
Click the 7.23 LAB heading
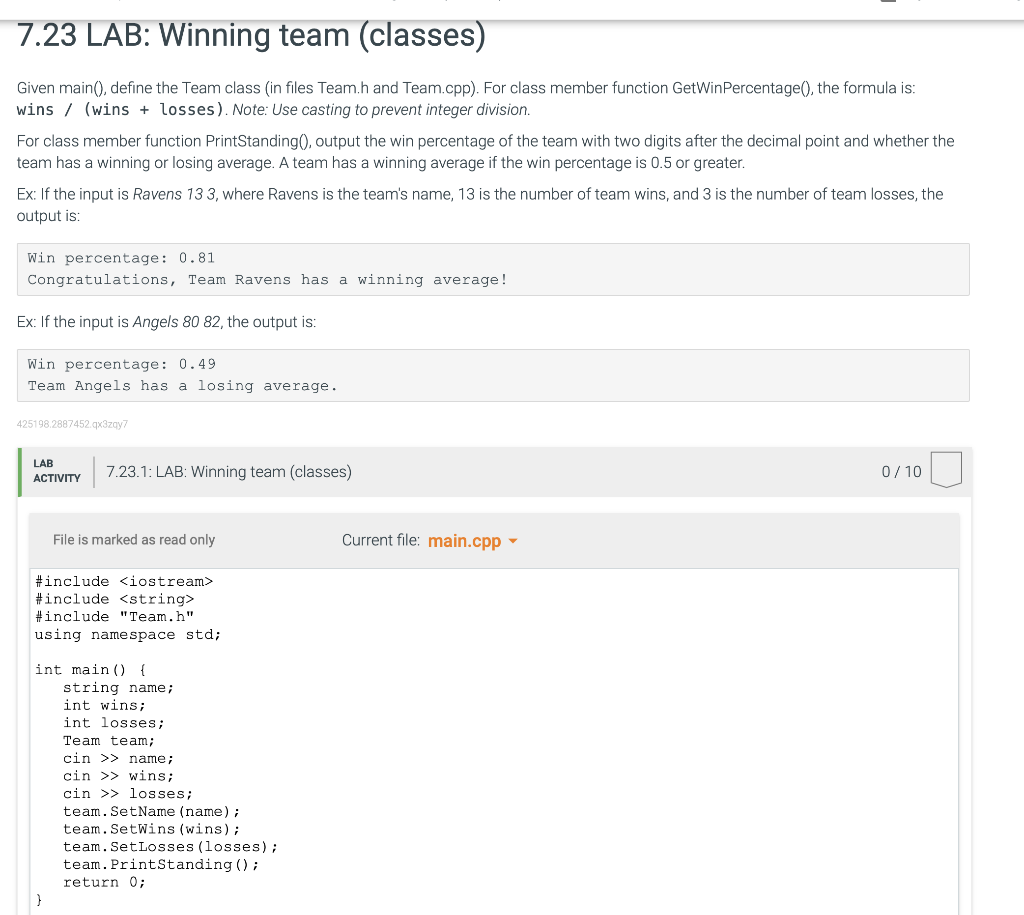(250, 35)
